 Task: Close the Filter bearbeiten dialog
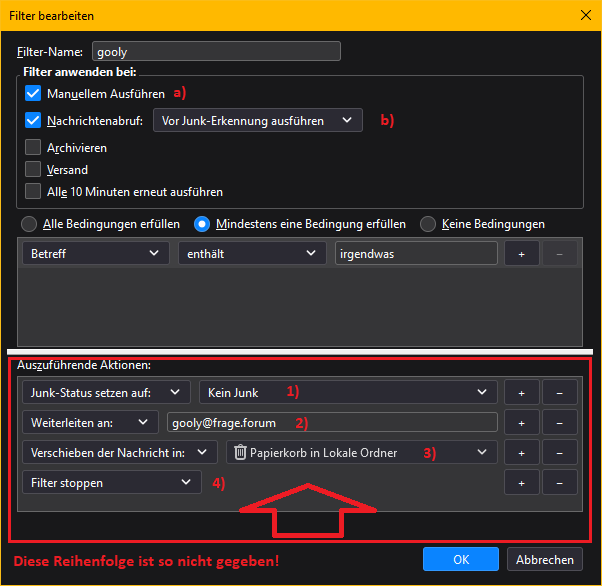[585, 15]
